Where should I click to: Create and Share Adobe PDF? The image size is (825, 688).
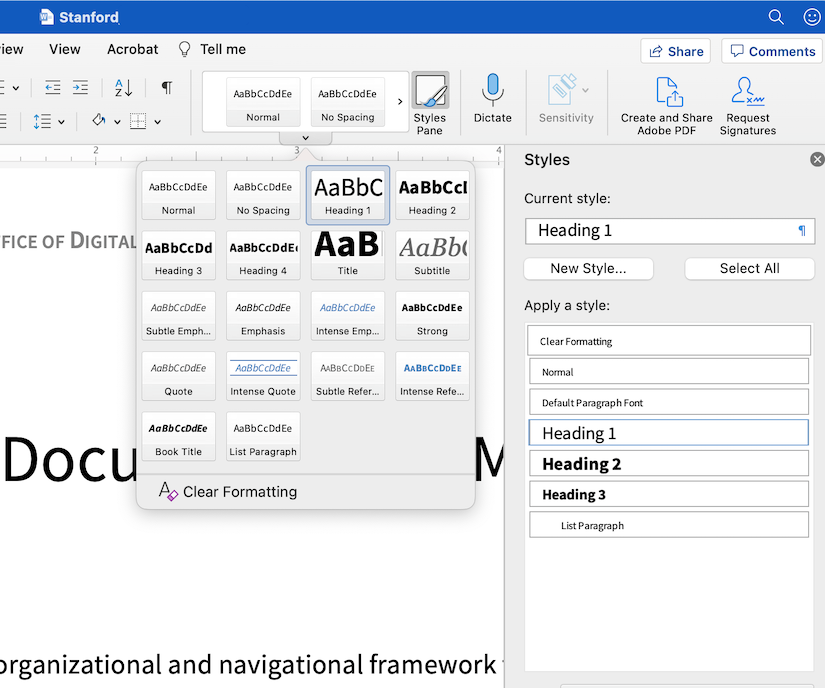(665, 100)
